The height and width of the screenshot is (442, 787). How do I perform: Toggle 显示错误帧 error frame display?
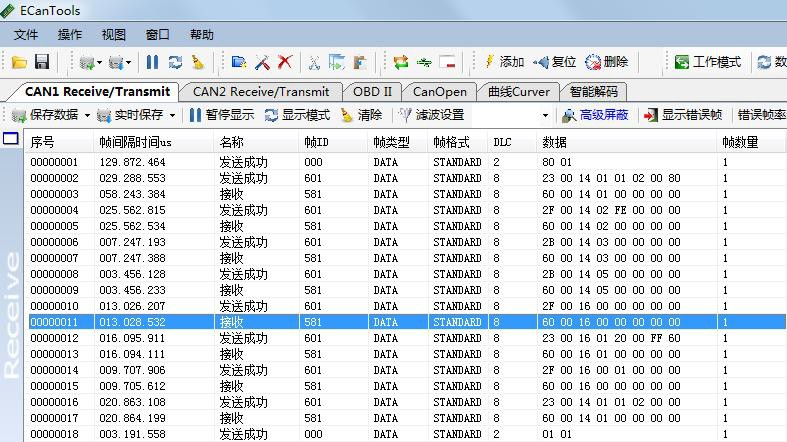tap(681, 115)
